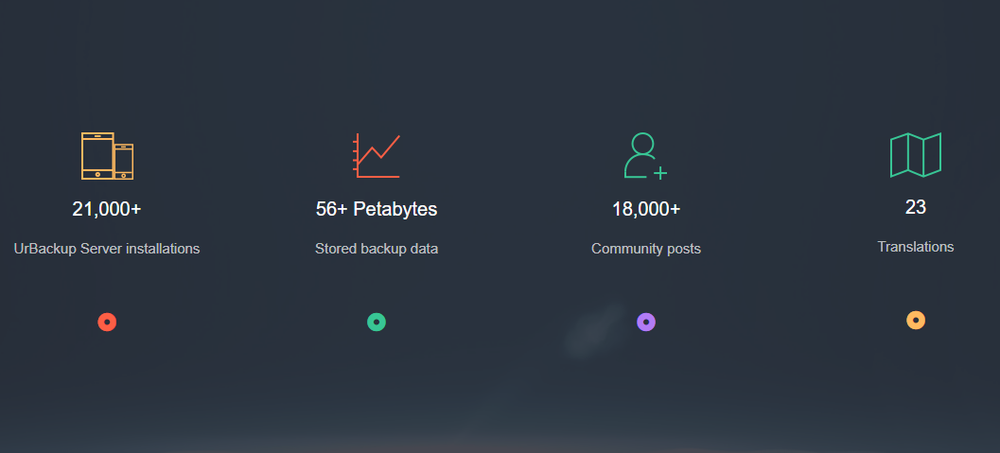Click the blurred light spot near purple dot
Image resolution: width=1000 pixels, height=453 pixels.
point(593,330)
